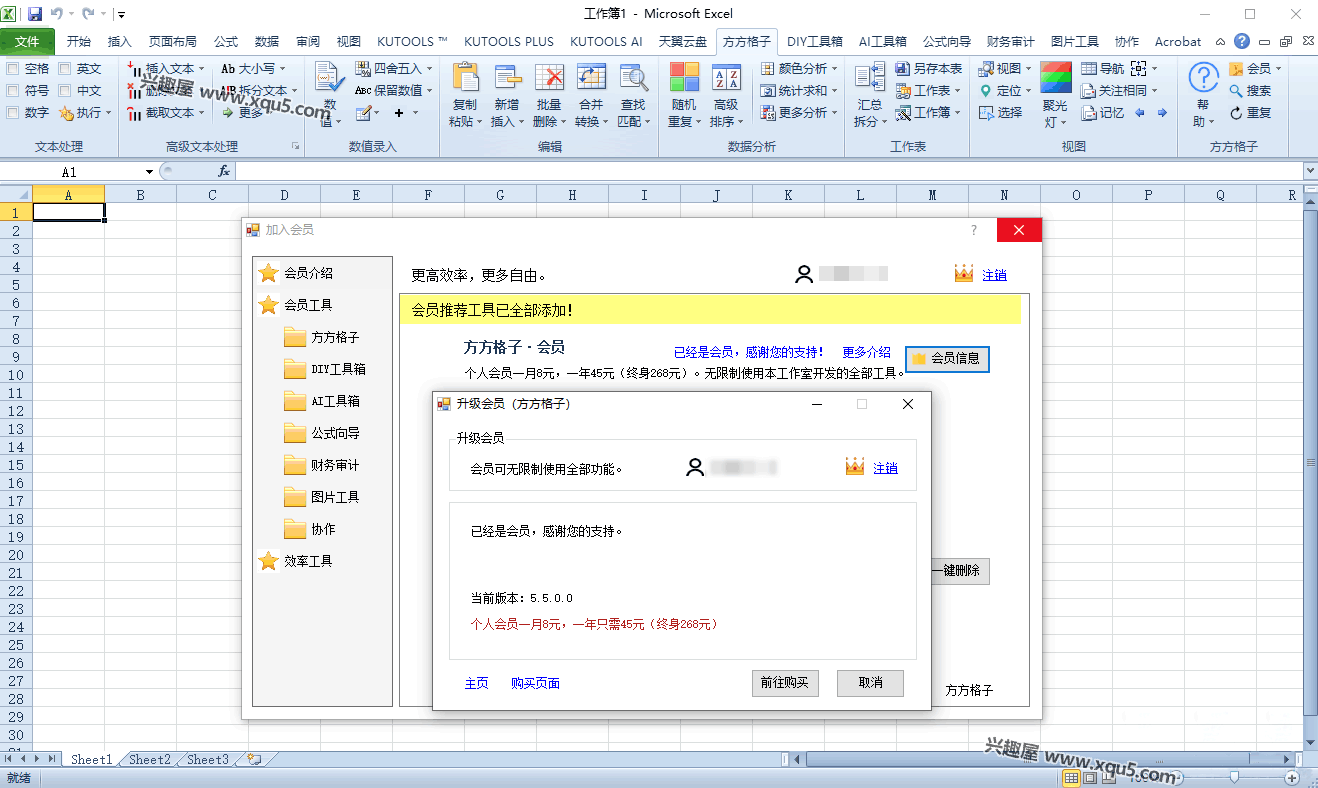
Task: Expand the 更多分析 dropdown
Action: [x=834, y=113]
